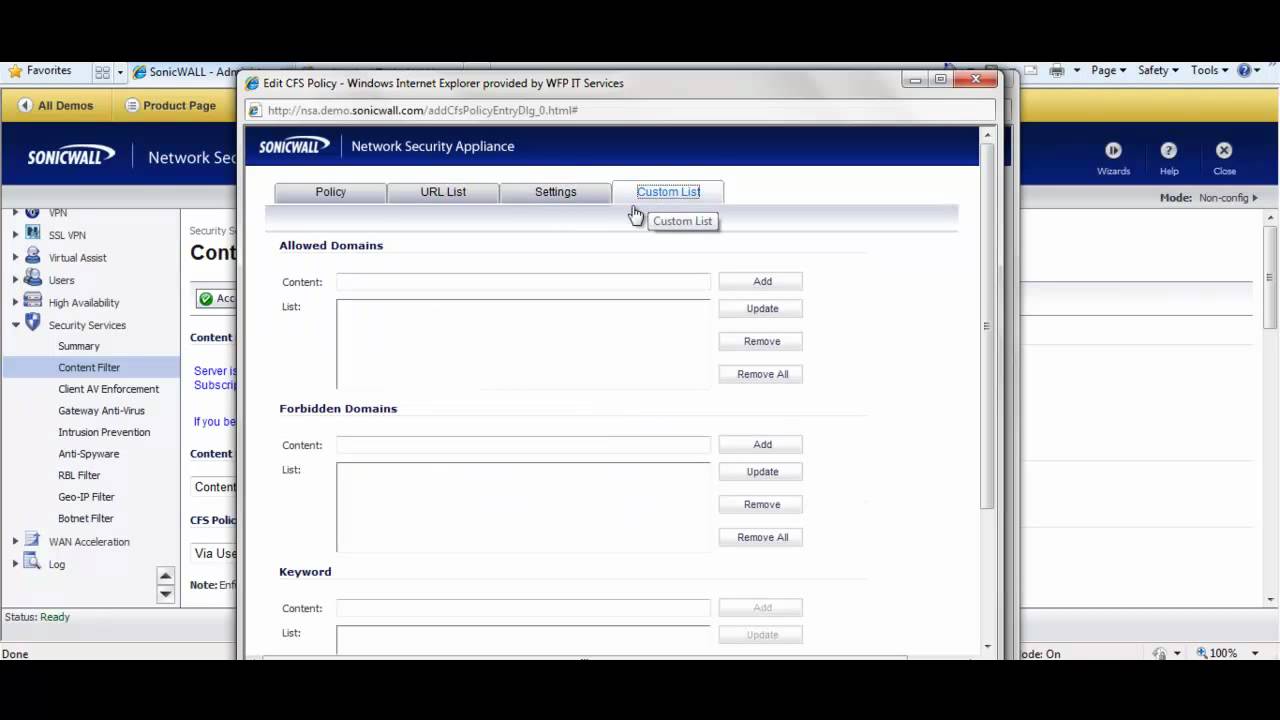Click the IE printer icon

1057,71
